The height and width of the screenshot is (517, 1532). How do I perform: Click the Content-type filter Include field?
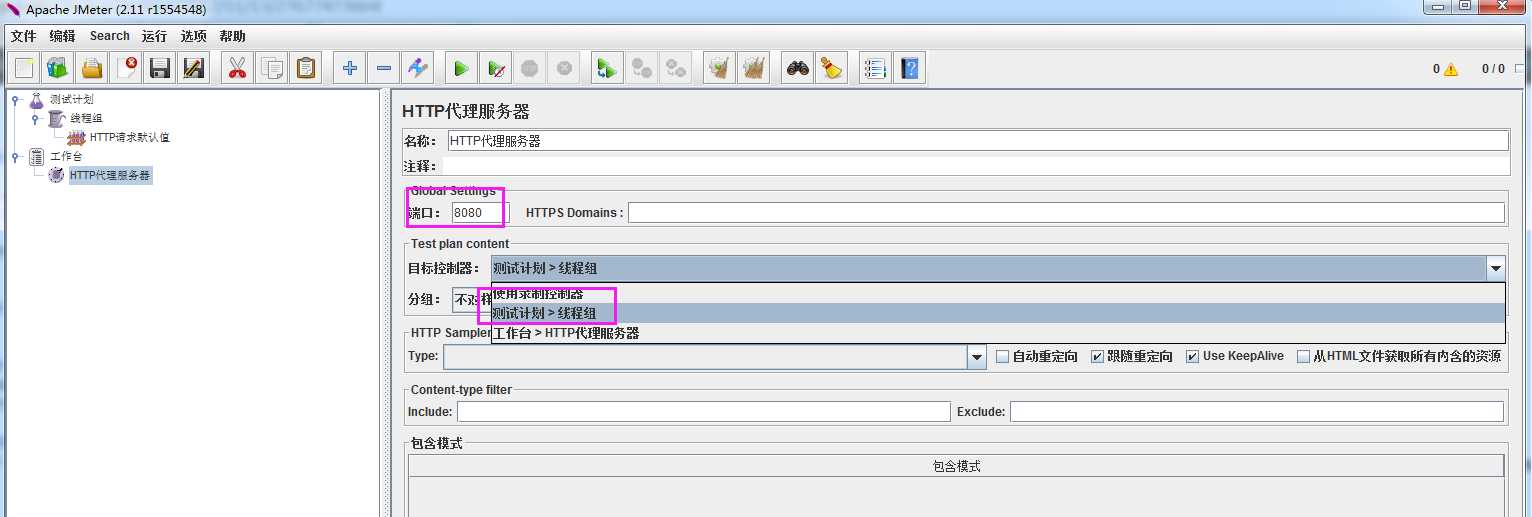tap(704, 412)
